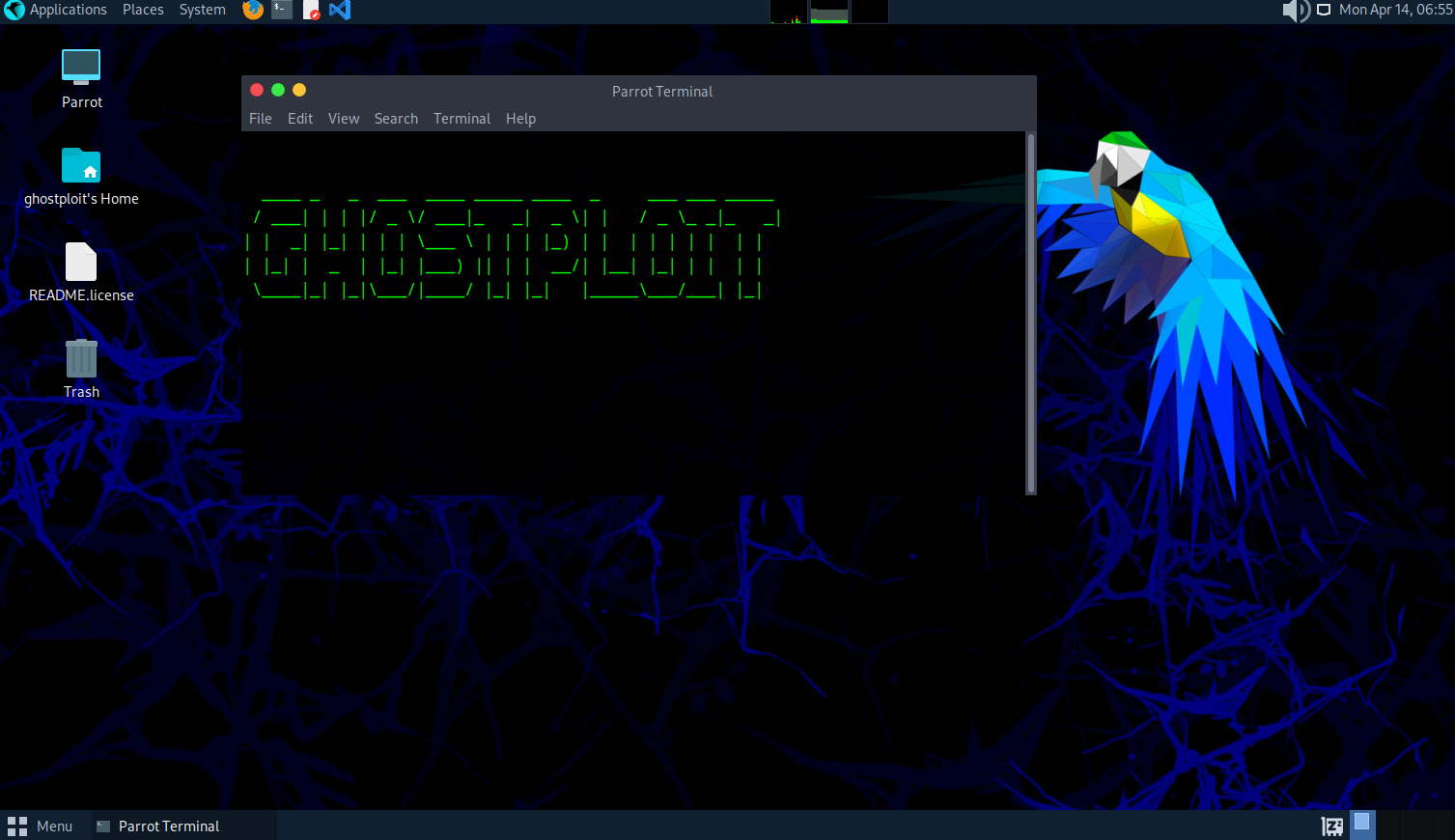Viewport: 1455px width, 840px height.
Task: Open the clock showing Mon Apr 14, 06:55
Action: pos(1396,10)
